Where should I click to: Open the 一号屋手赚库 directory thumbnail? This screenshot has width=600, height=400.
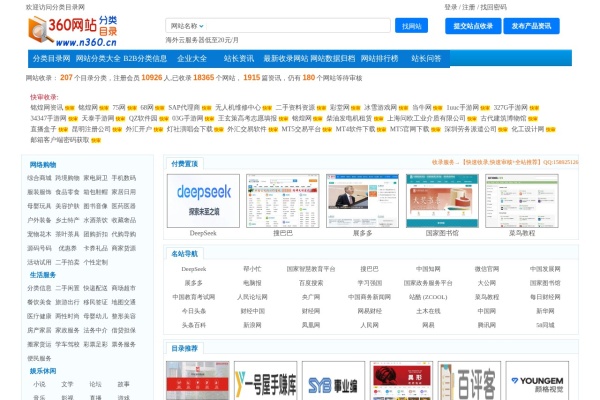(x=266, y=380)
